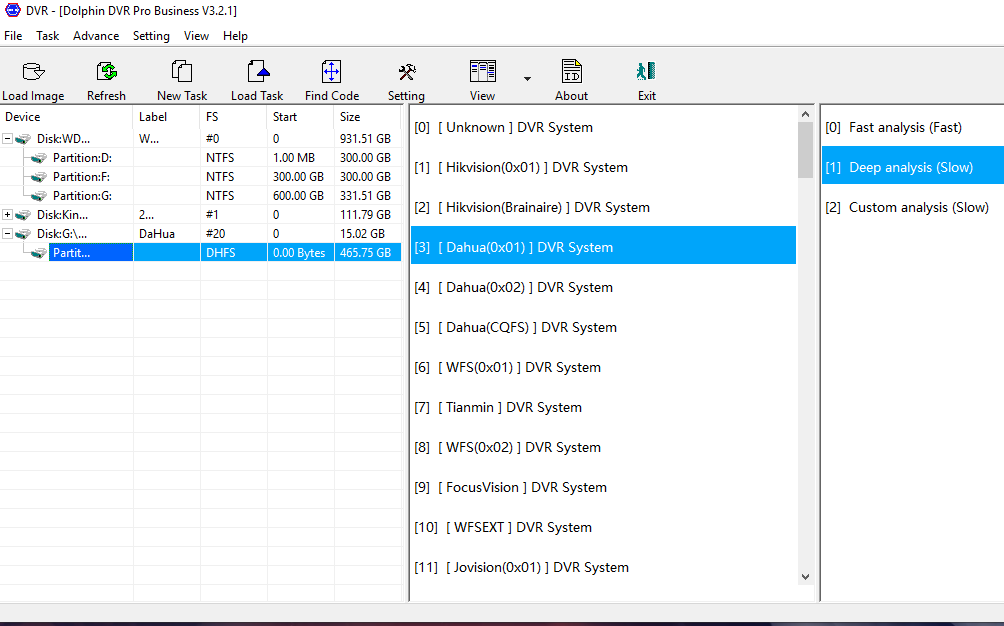Open the Task menu

(x=47, y=36)
